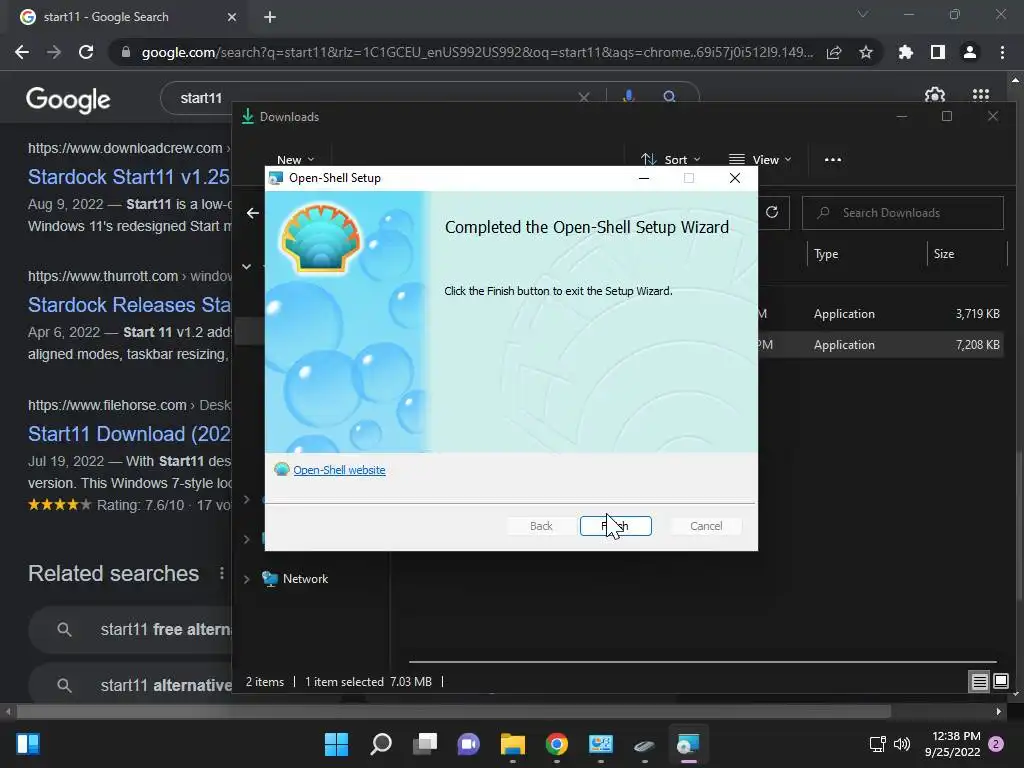The height and width of the screenshot is (768, 1024).
Task: Open the Open-Shell website link
Action: click(x=339, y=470)
